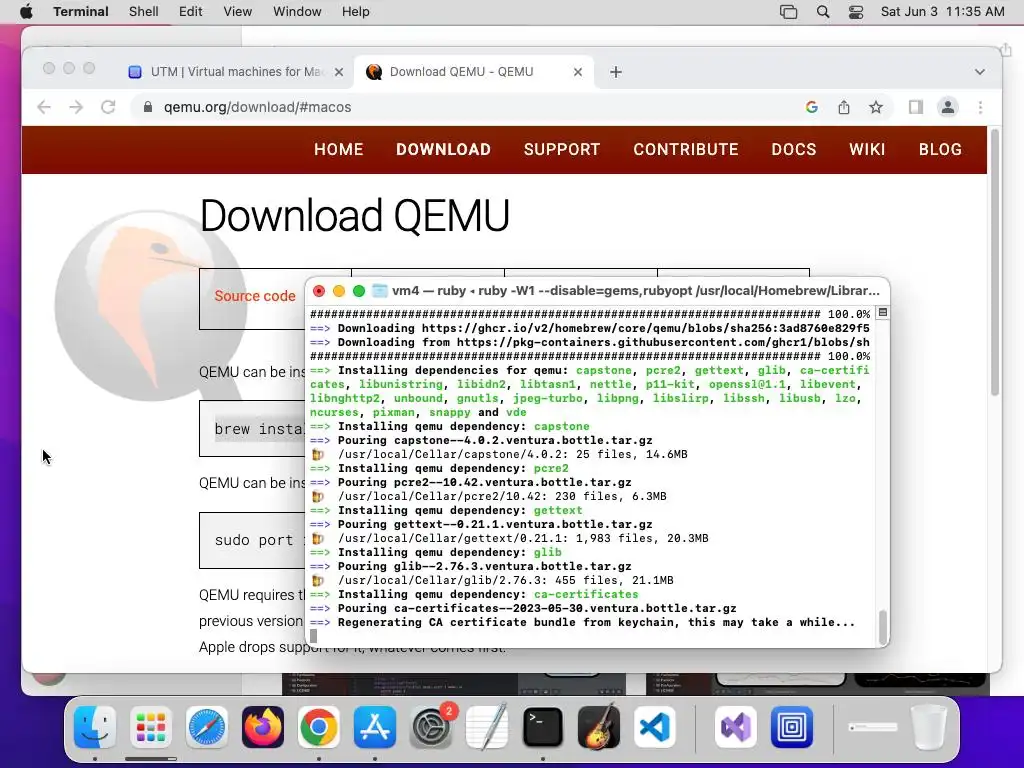Open the CONTRIBUTE nav link
This screenshot has height=768, width=1024.
(686, 150)
